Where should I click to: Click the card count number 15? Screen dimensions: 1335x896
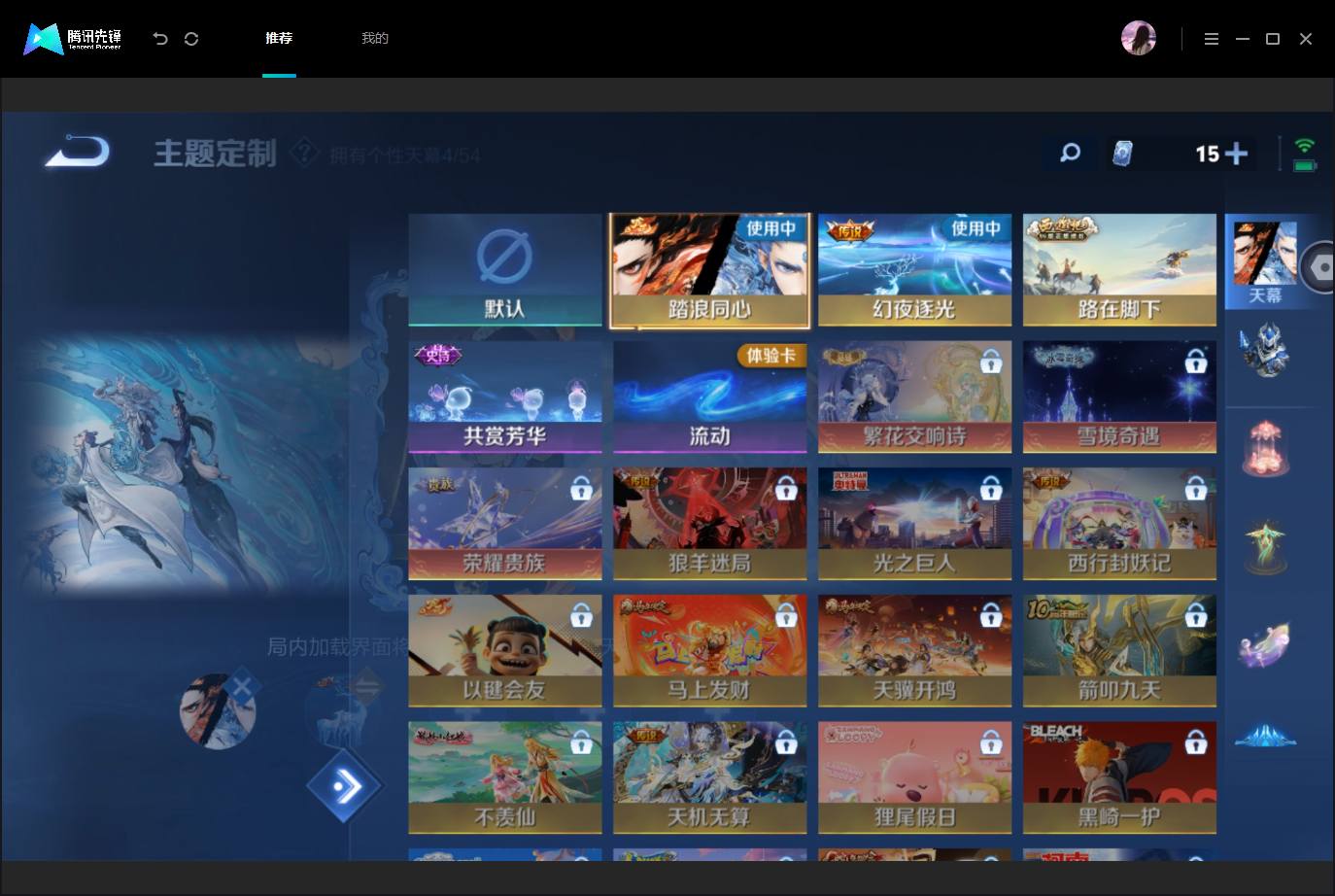point(1207,154)
